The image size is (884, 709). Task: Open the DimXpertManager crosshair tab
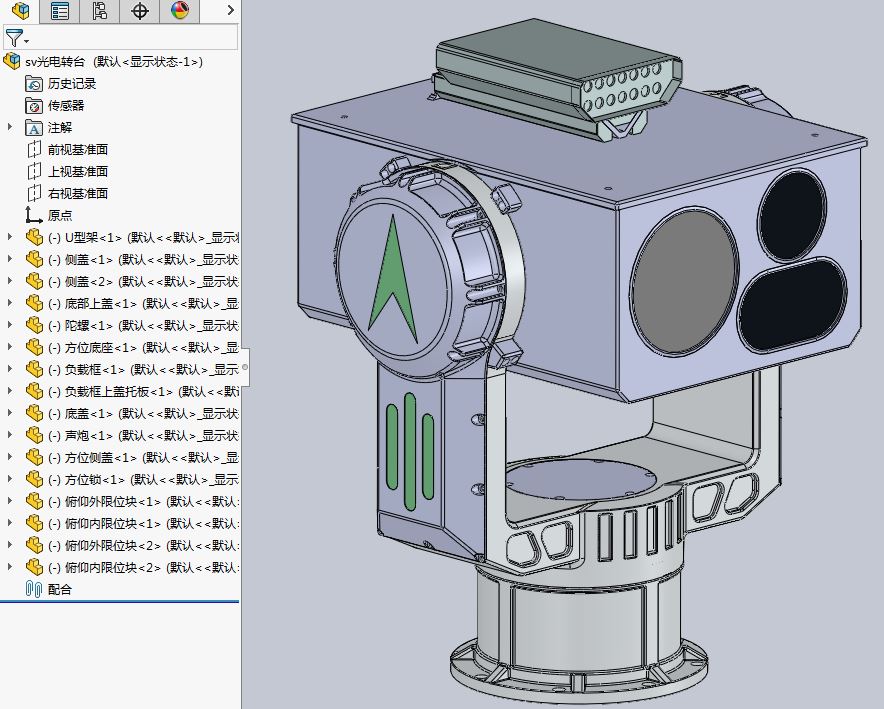(140, 11)
